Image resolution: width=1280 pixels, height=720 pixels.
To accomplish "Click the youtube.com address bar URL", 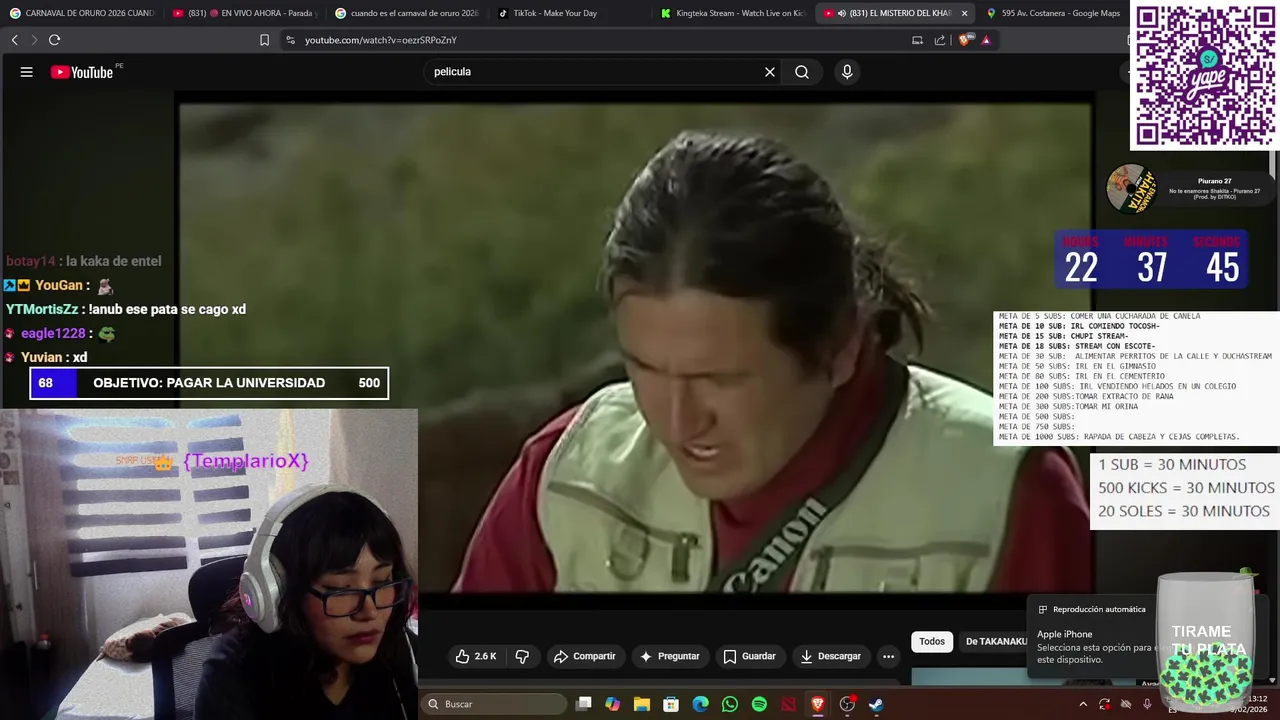I will pyautogui.click(x=380, y=40).
